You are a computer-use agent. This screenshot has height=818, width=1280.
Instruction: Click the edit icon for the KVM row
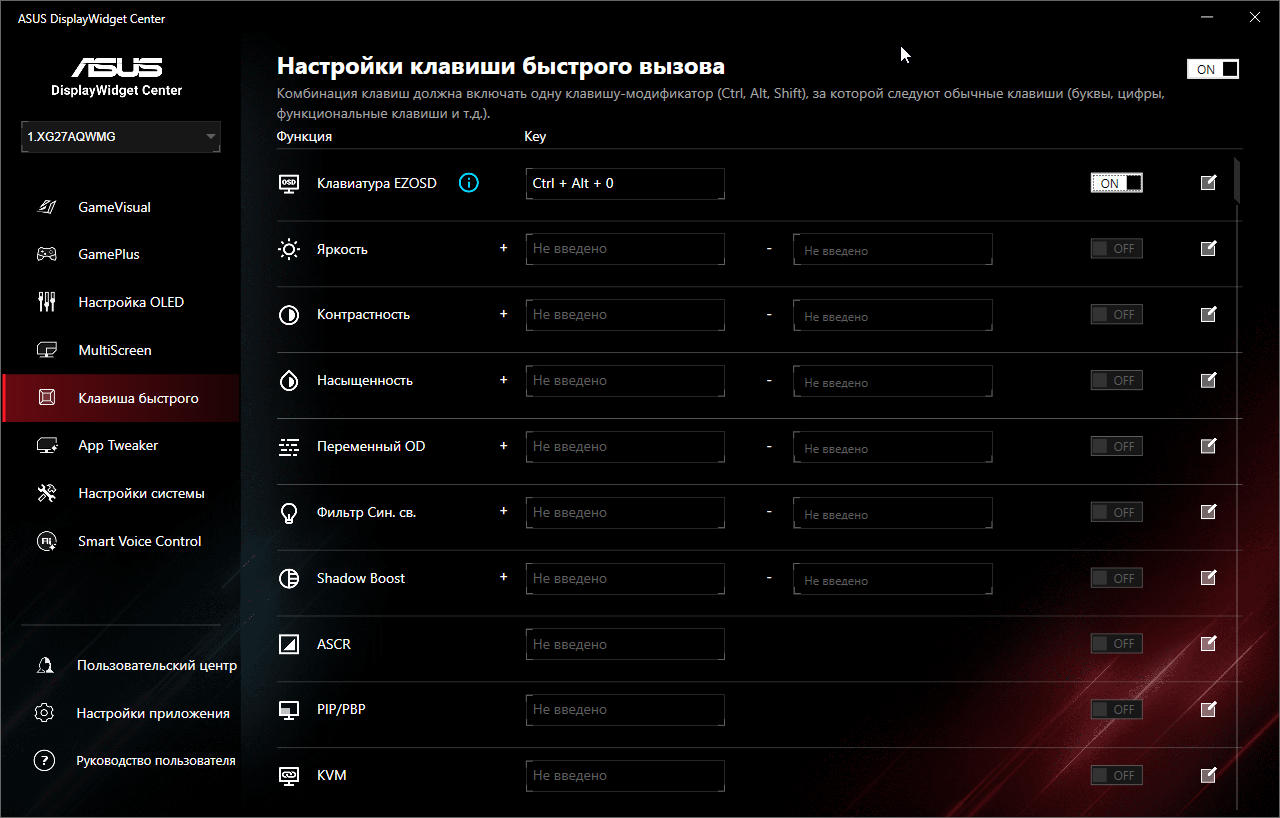(1208, 775)
